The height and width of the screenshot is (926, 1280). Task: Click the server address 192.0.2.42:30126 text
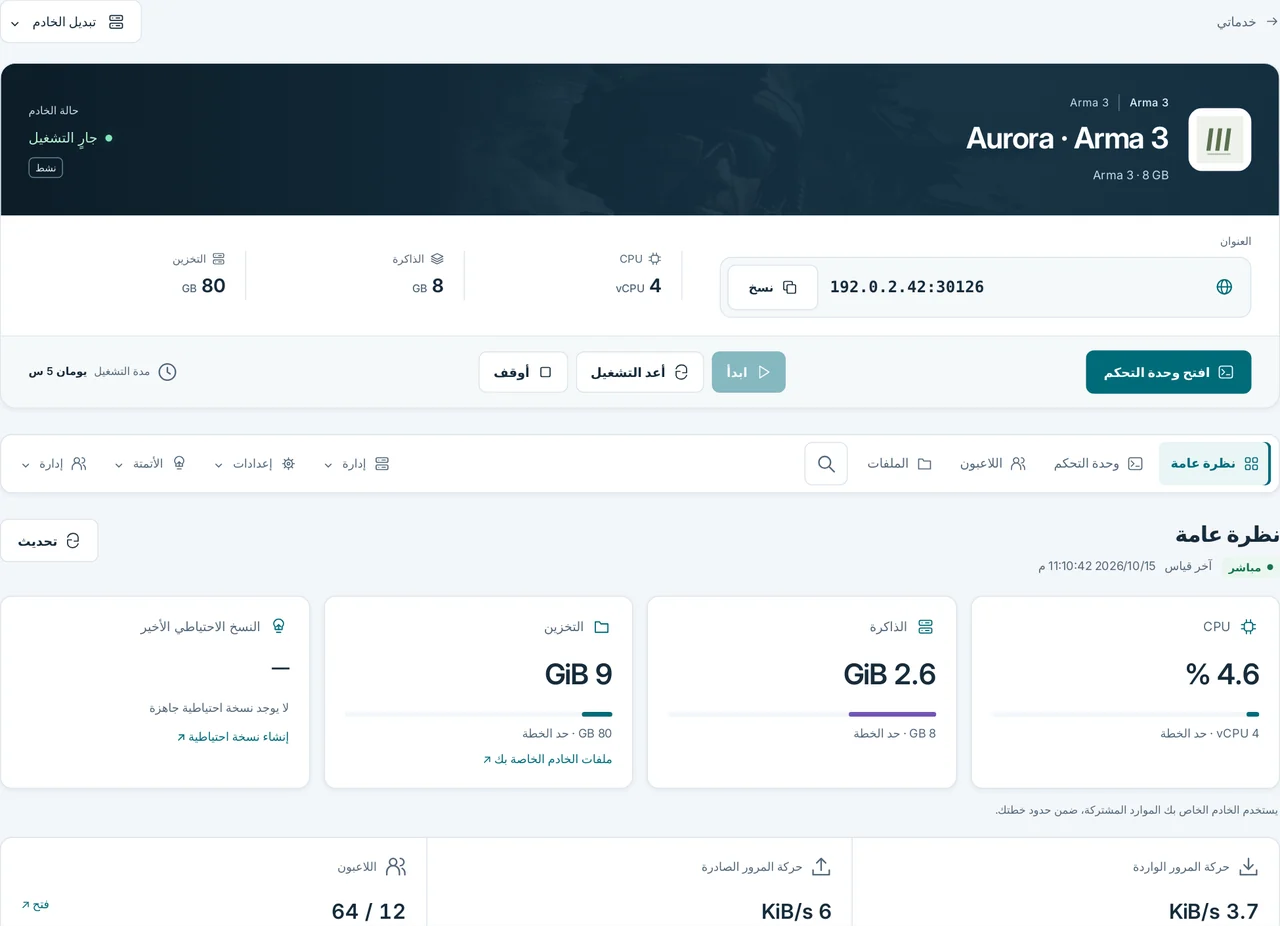point(907,287)
